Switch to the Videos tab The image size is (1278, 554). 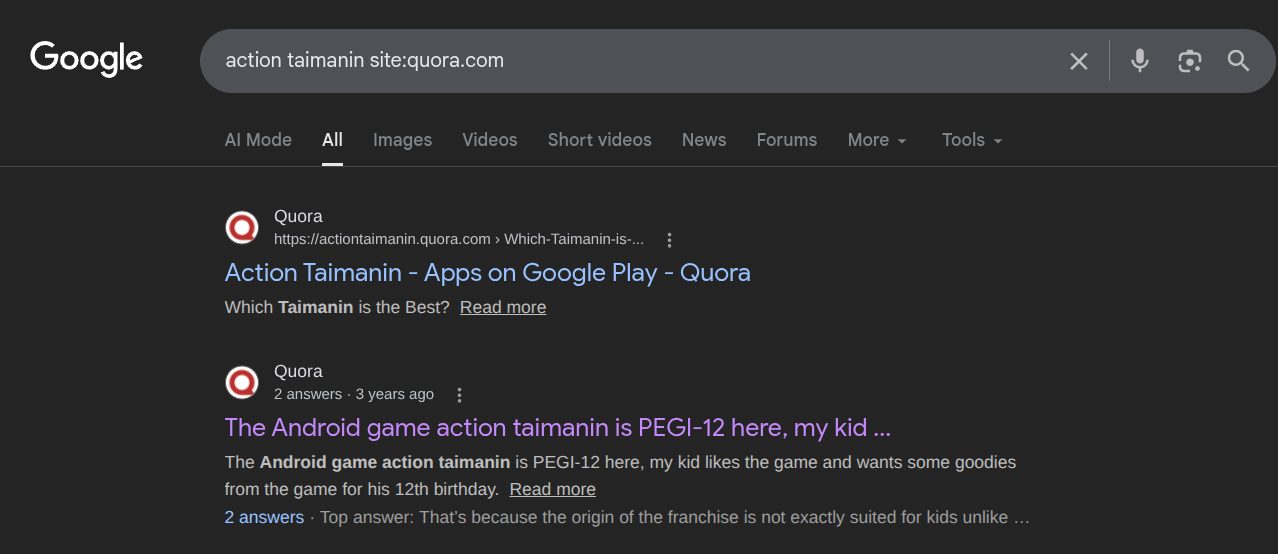[490, 140]
